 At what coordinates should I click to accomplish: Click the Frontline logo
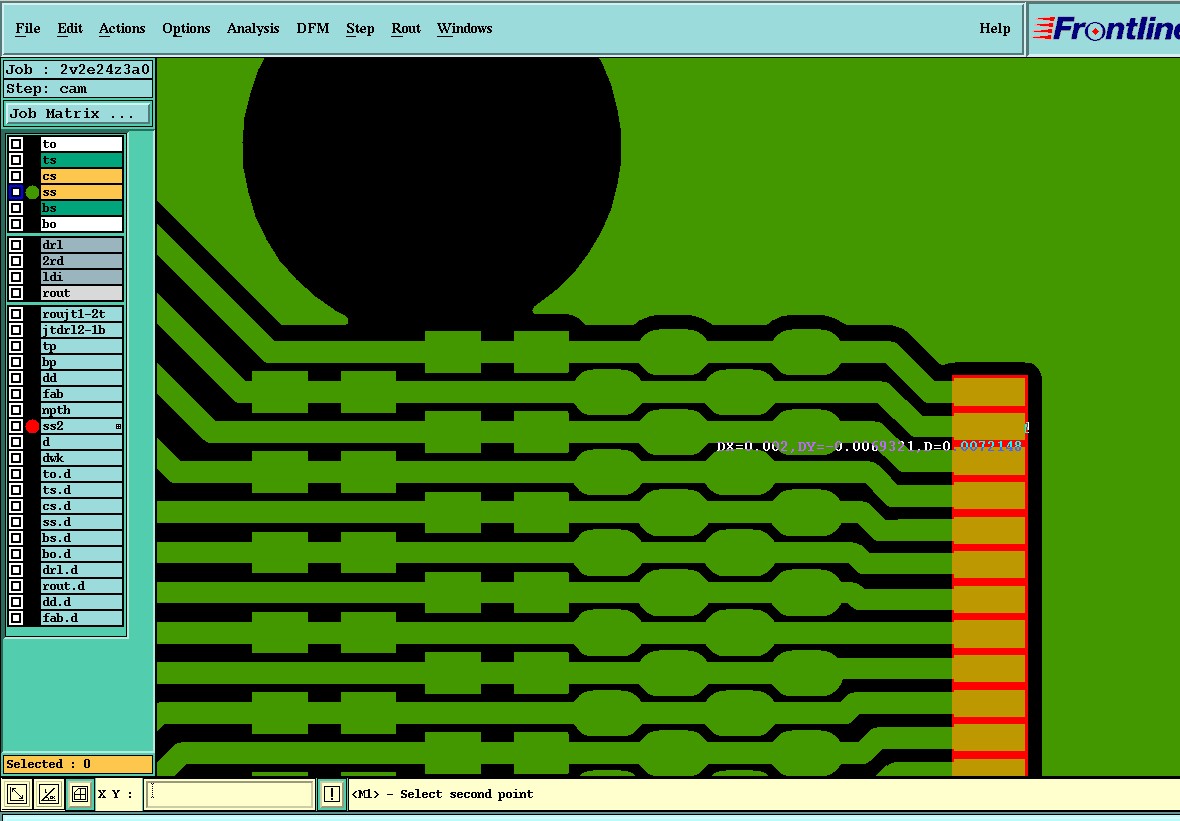point(1104,29)
